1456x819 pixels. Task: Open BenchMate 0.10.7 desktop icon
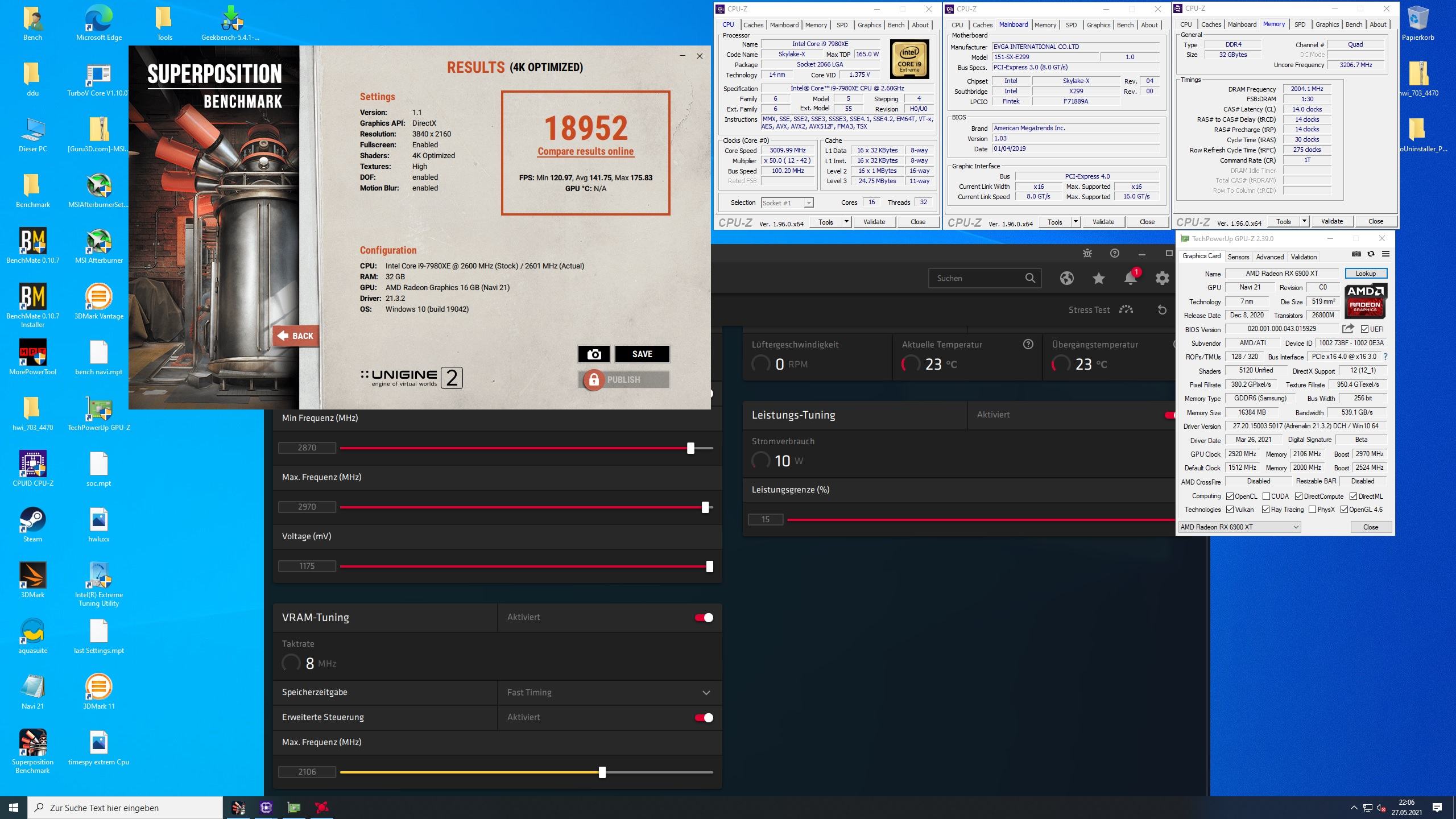click(x=32, y=247)
